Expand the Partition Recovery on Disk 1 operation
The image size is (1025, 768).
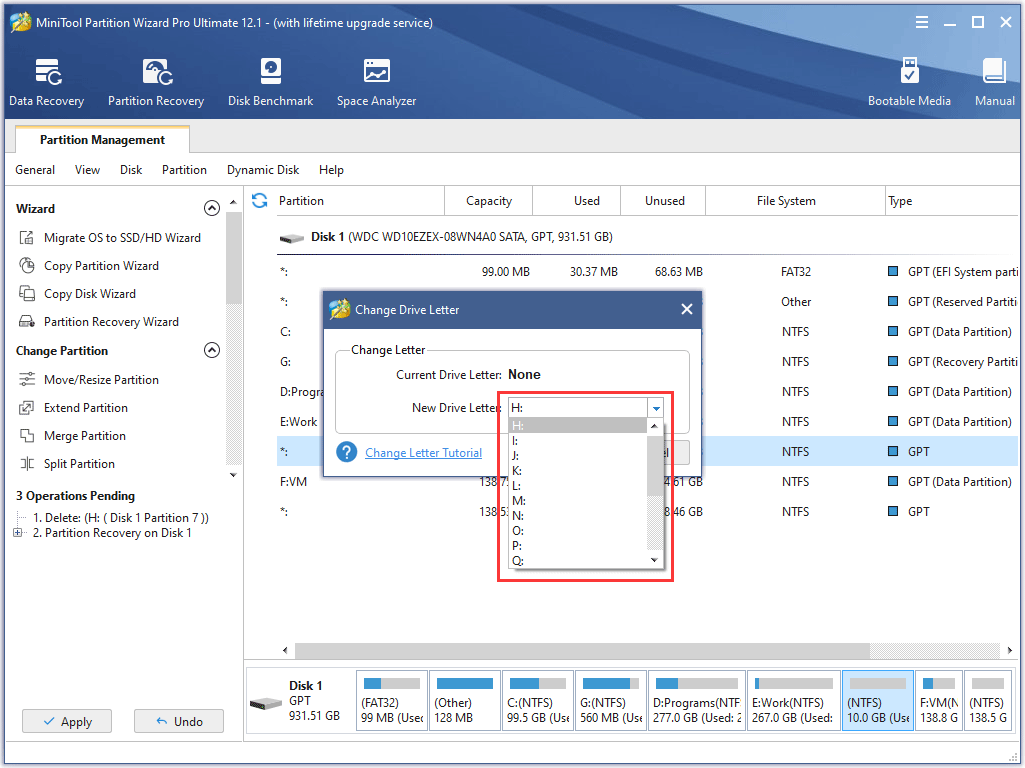tap(17, 533)
